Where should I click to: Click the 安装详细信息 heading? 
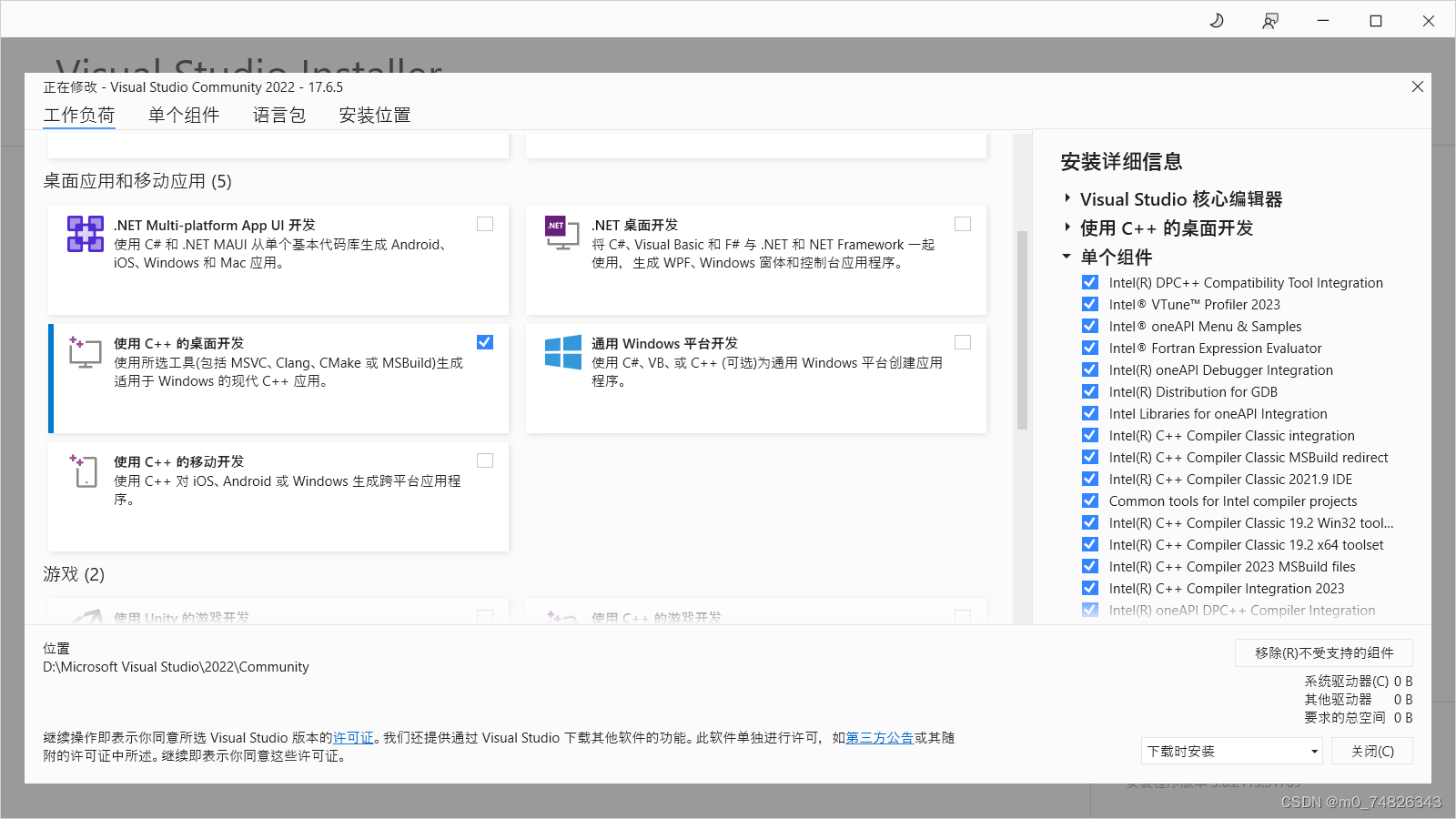1121,162
